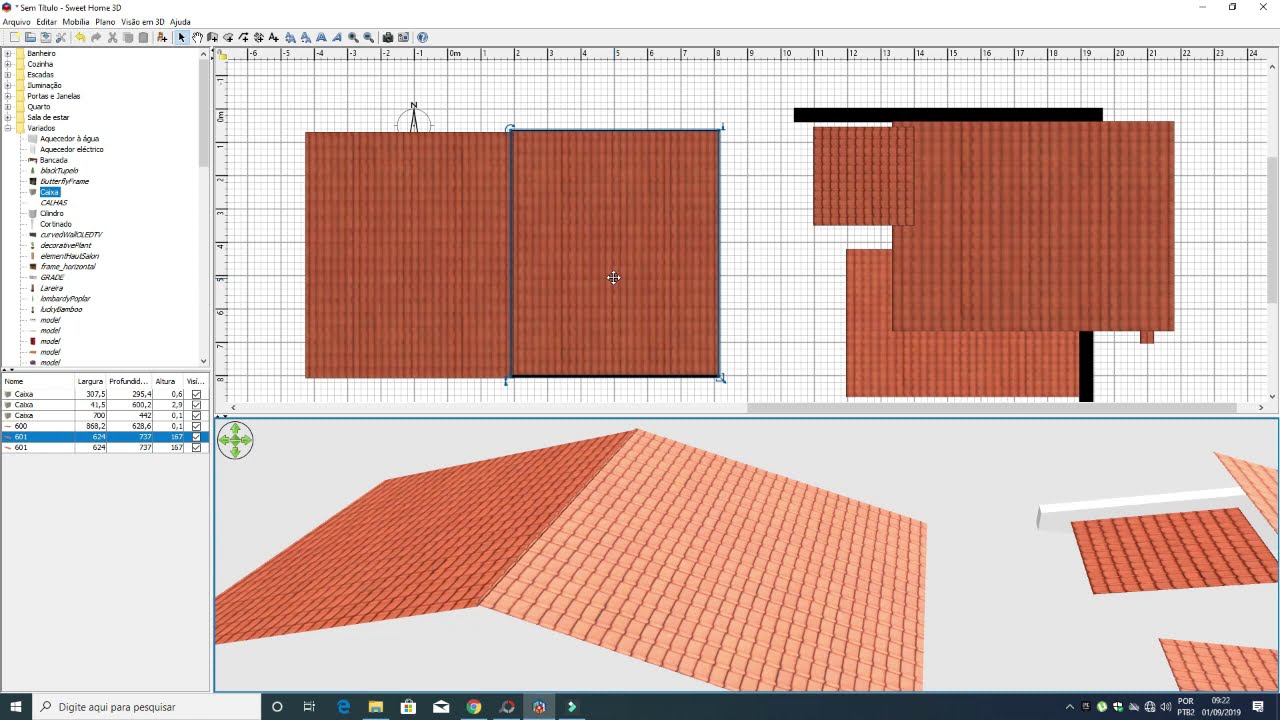
Task: Click the Create video icon
Action: [403, 37]
